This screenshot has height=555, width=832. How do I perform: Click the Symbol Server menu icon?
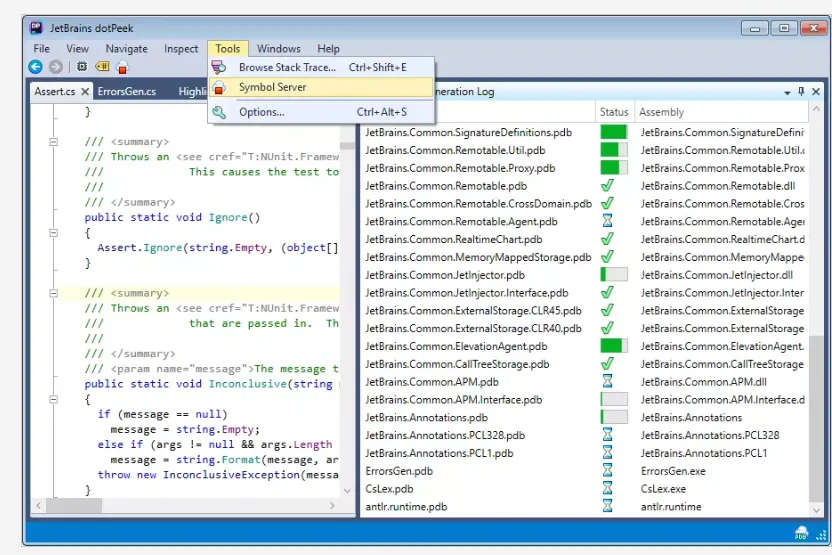[219, 88]
